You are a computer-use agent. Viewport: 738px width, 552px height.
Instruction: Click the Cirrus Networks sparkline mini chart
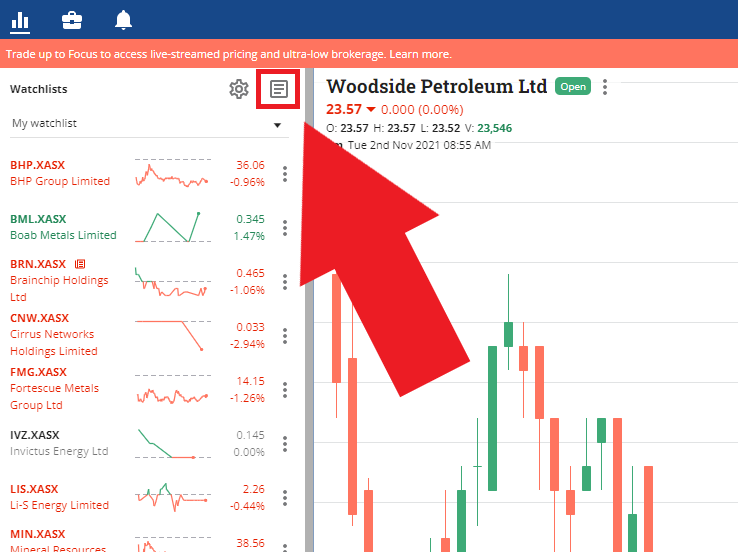click(x=173, y=336)
